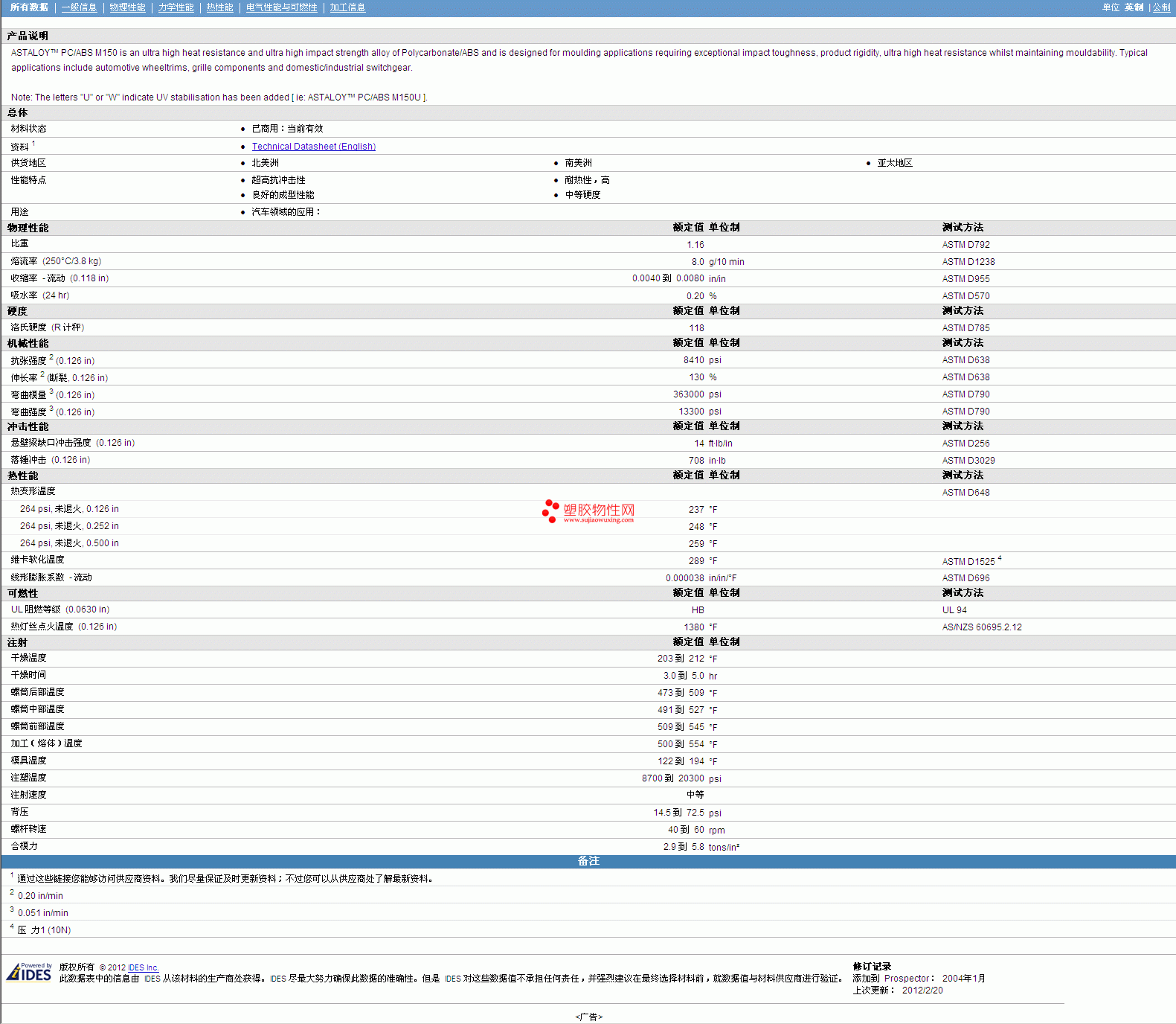Switch to the 物理性能 tab

tap(127, 7)
